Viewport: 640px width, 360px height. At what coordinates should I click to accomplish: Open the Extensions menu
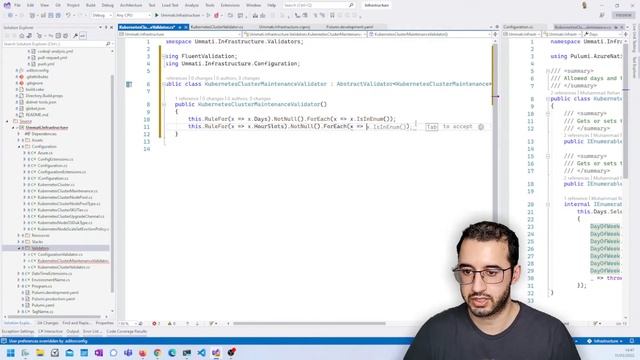(230, 5)
